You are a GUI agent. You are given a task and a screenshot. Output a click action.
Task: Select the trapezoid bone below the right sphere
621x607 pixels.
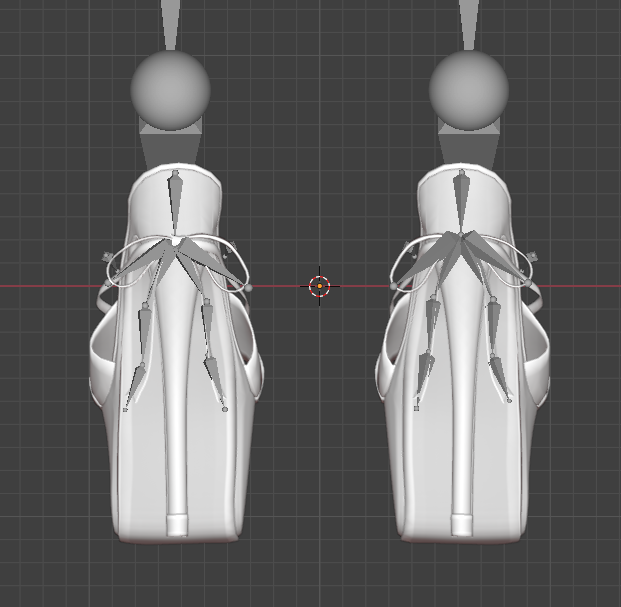click(x=469, y=147)
